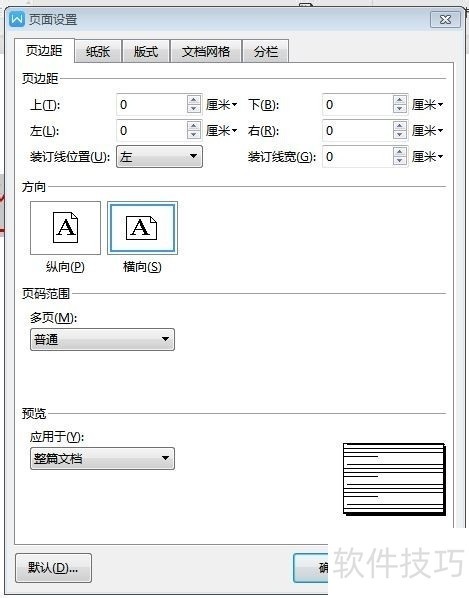Image resolution: width=469 pixels, height=598 pixels.
Task: Open the 多页 multiple pages dropdown
Action: 102,339
